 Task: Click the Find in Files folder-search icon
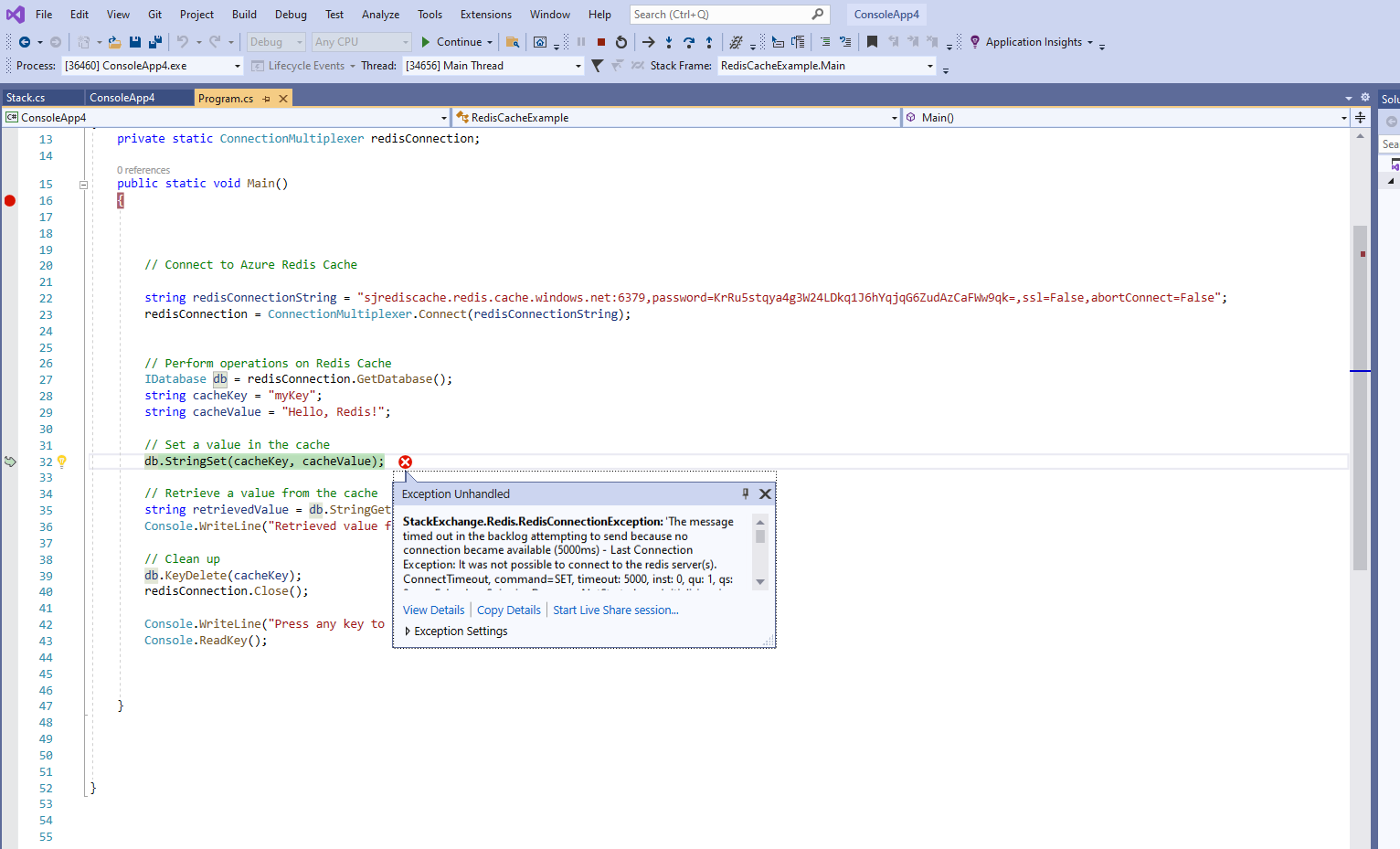click(x=513, y=42)
